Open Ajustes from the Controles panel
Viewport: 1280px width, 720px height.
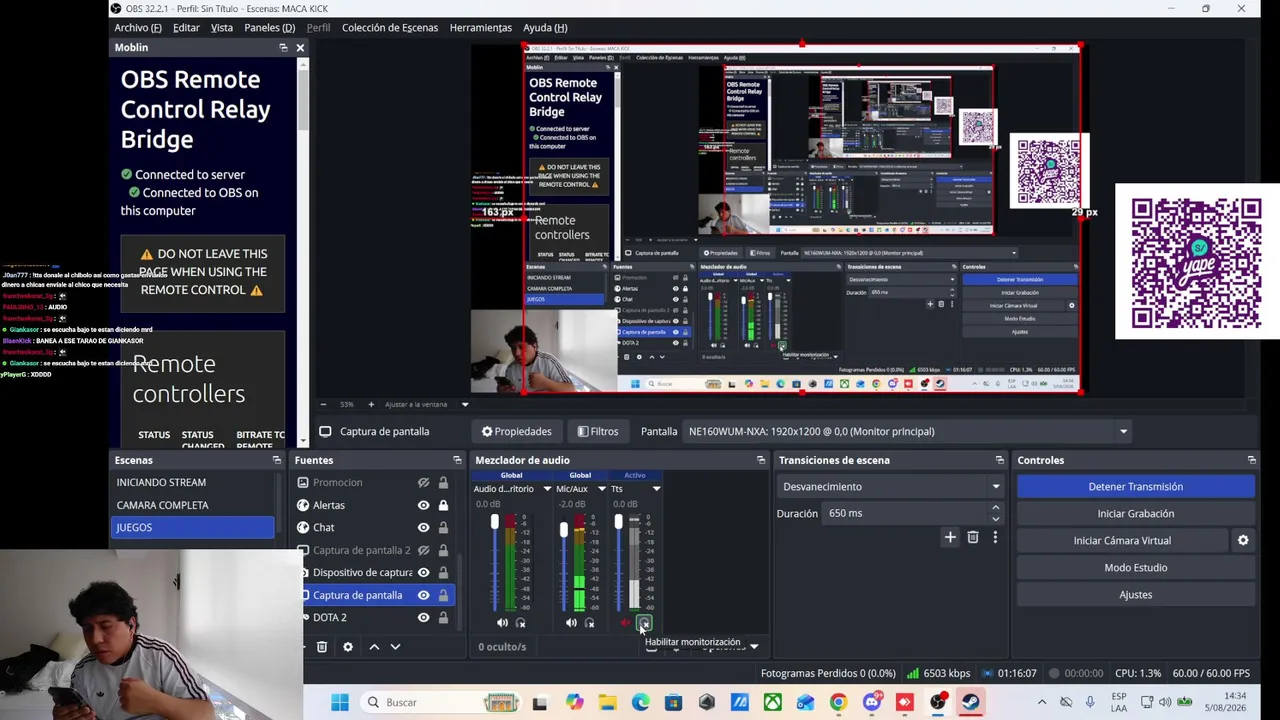1136,595
